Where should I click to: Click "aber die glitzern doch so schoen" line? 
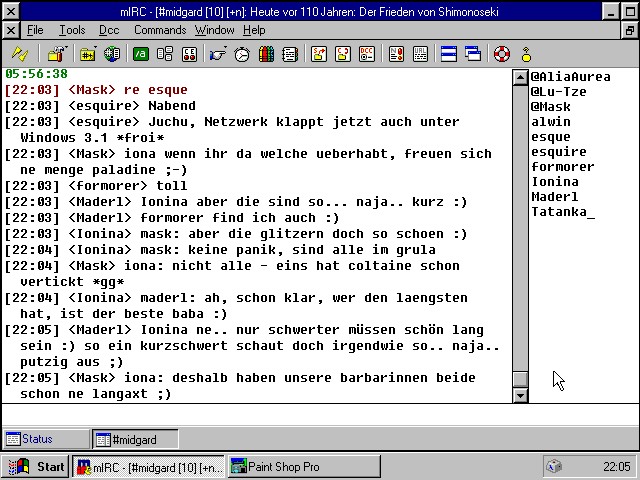(236, 234)
